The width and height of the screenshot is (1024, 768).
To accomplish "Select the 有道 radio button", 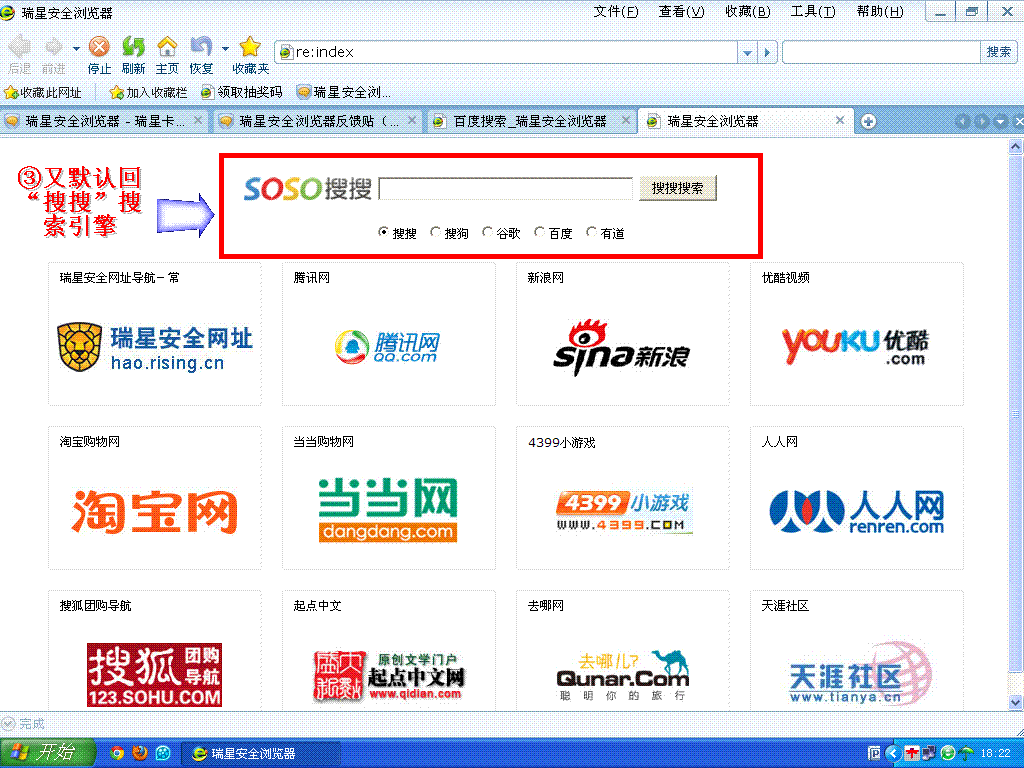I will point(591,232).
